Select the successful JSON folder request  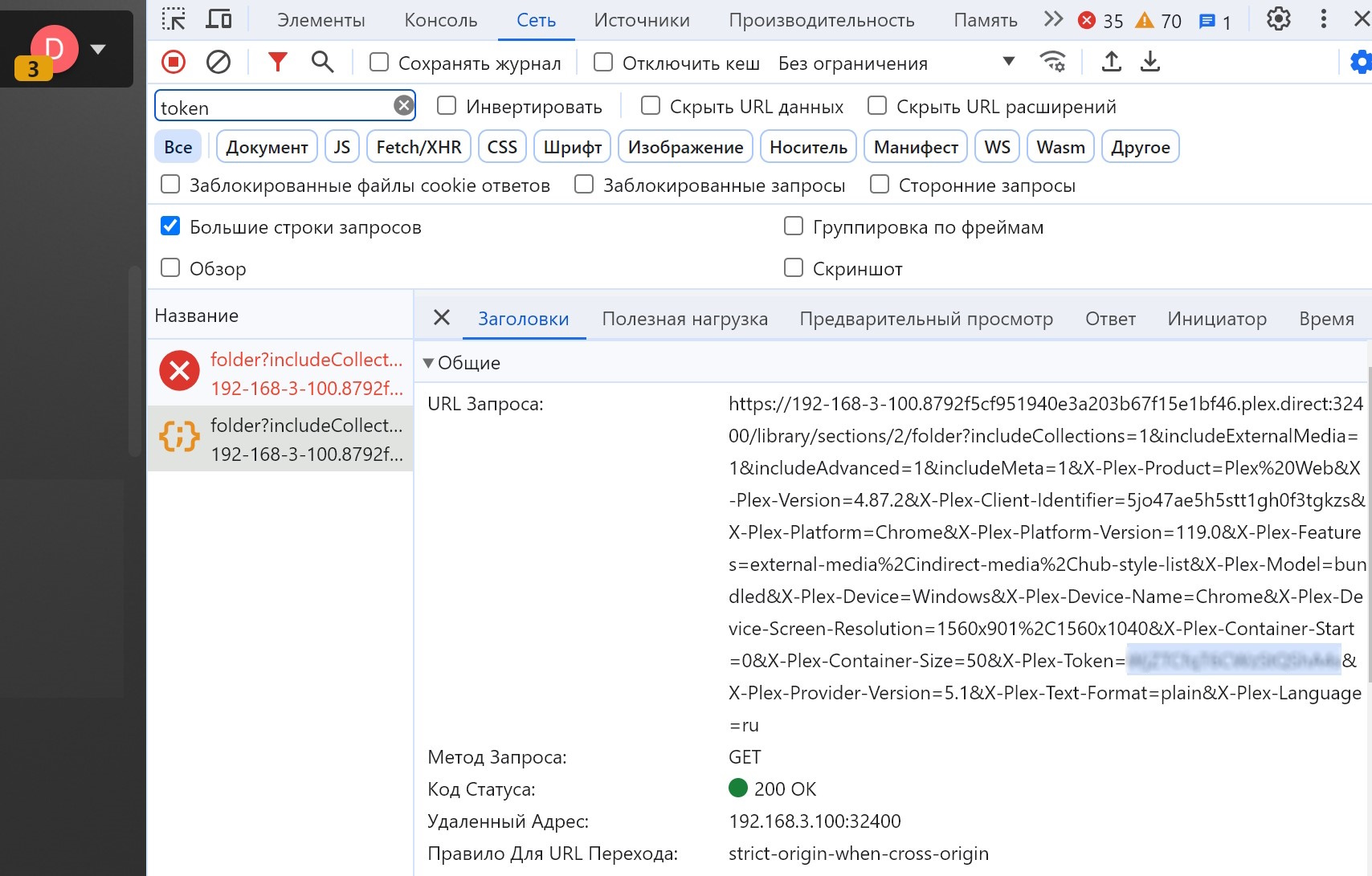[x=280, y=439]
